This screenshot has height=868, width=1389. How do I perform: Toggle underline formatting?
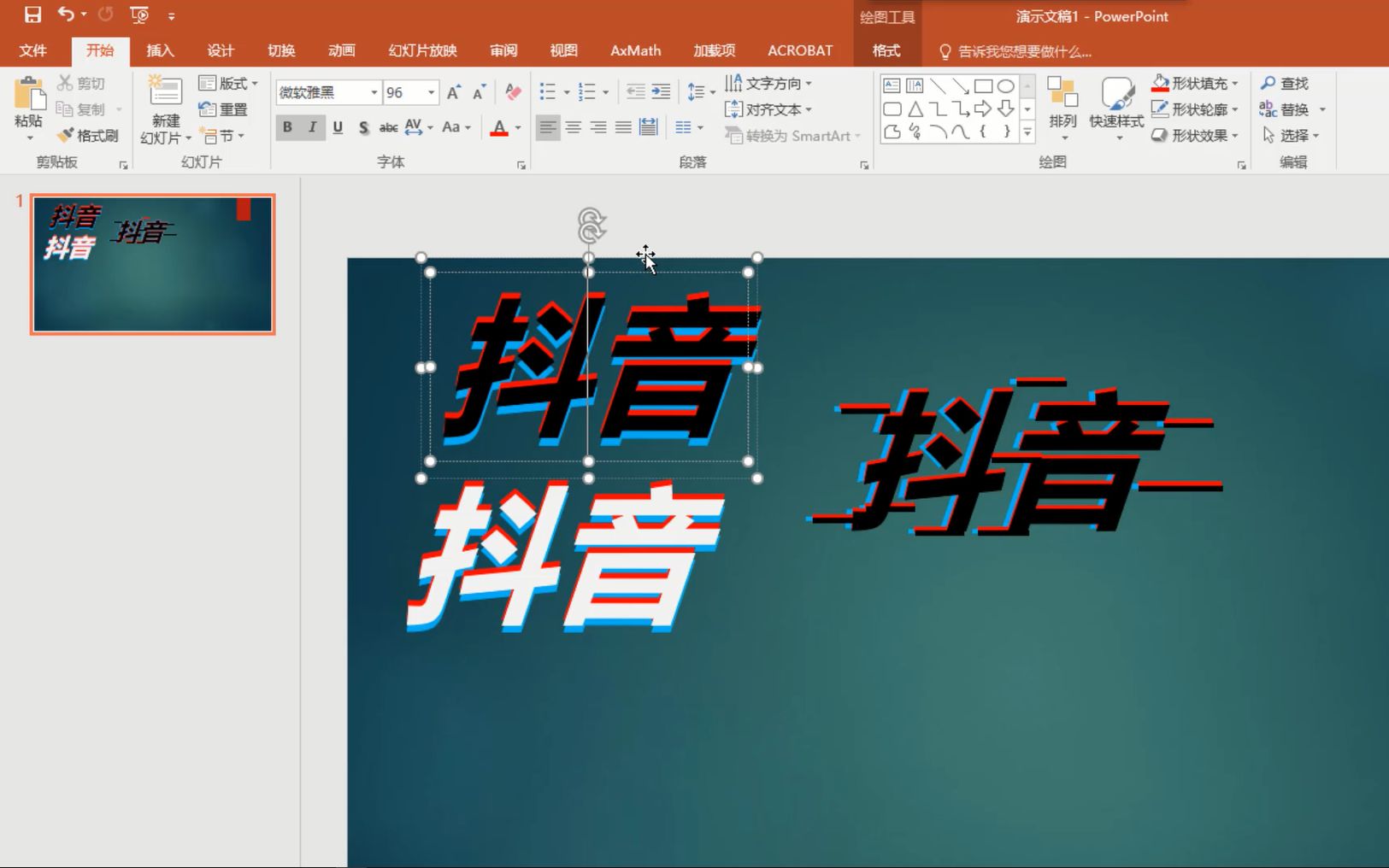pyautogui.click(x=338, y=127)
